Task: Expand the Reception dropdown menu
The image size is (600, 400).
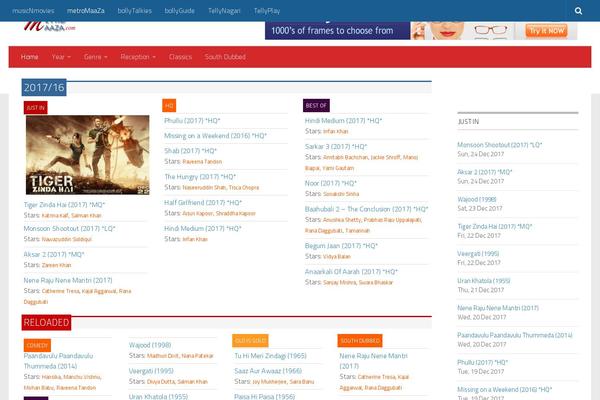Action: point(138,57)
